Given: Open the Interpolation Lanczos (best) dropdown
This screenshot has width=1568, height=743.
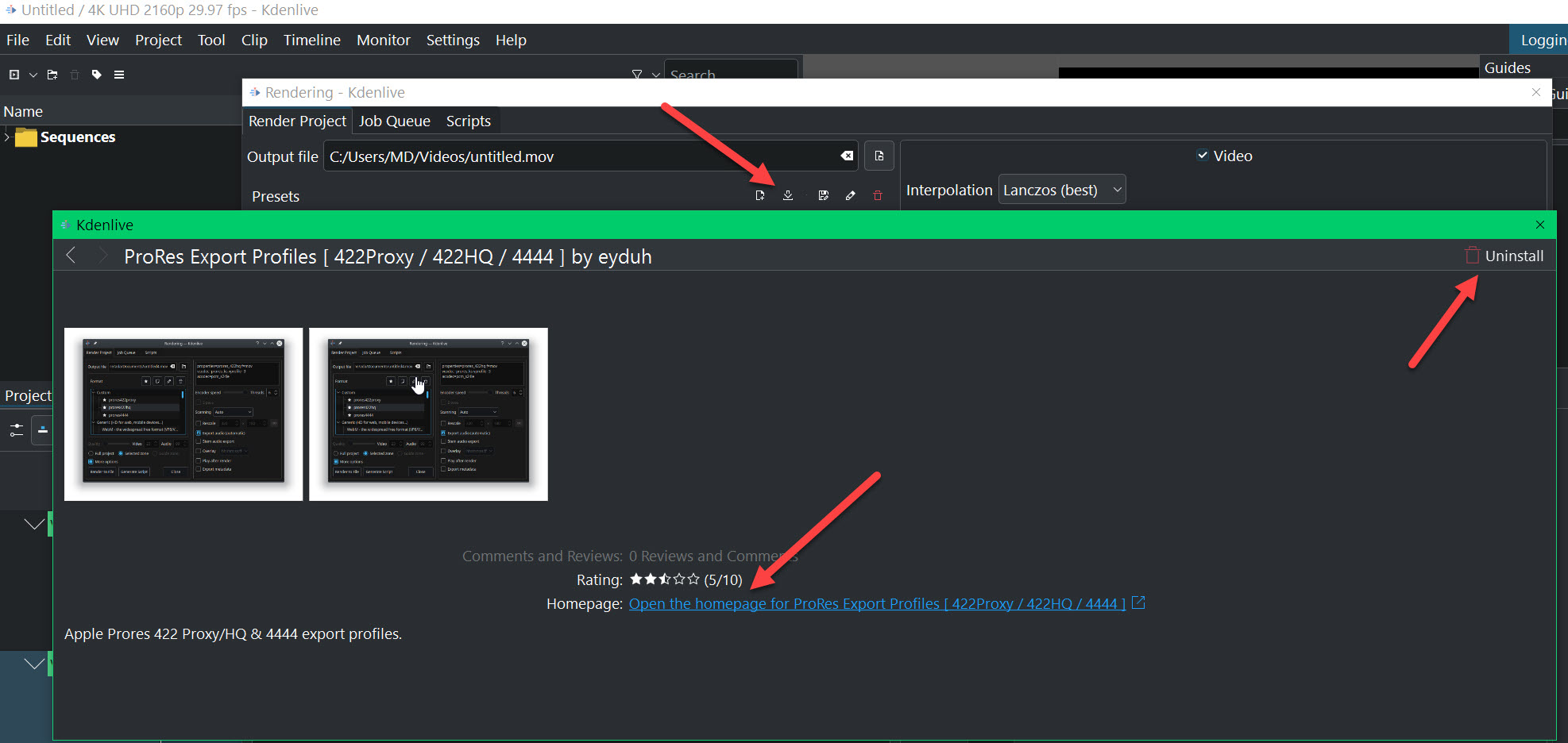Looking at the screenshot, I should 1062,190.
